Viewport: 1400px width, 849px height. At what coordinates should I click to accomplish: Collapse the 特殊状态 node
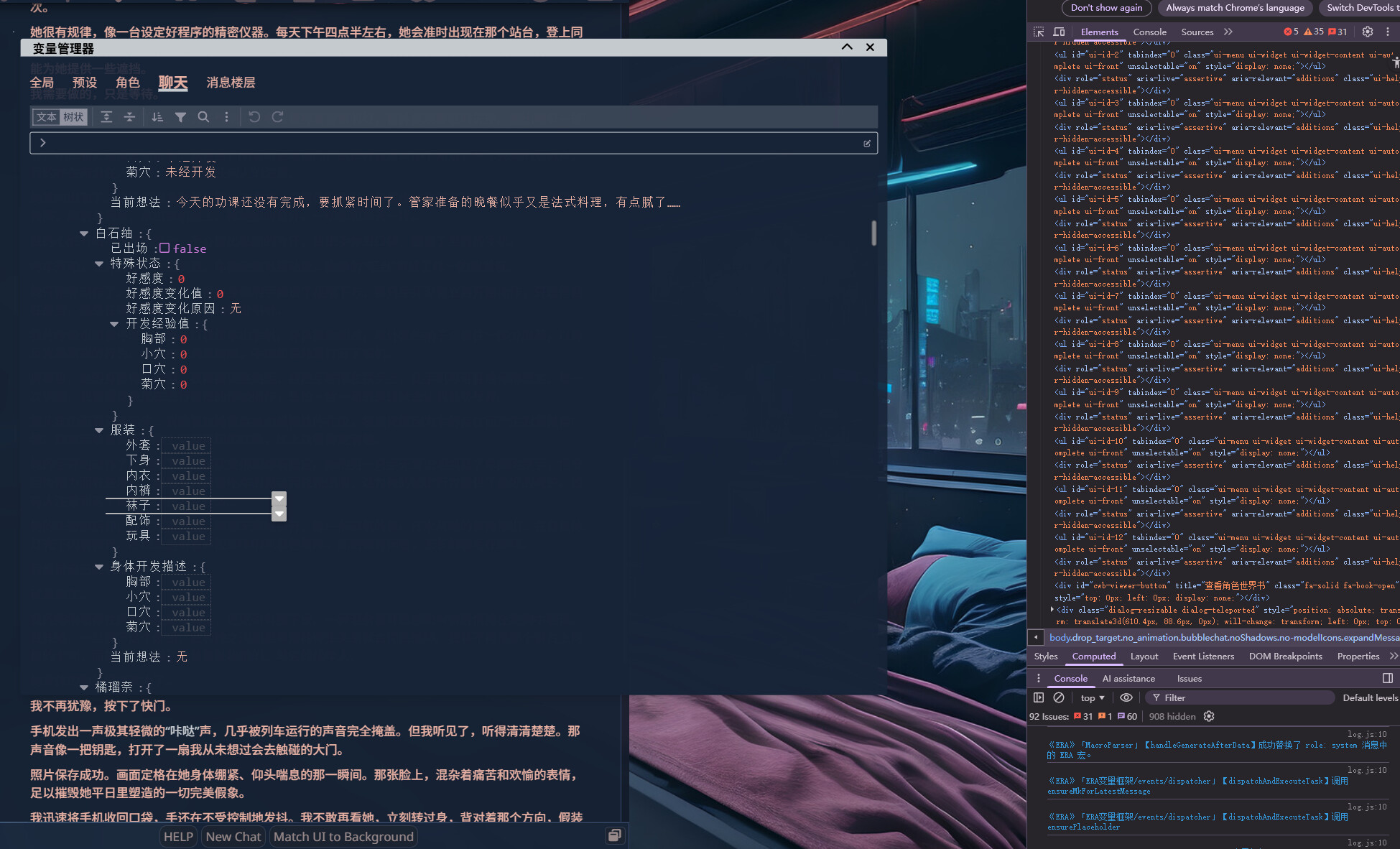[x=99, y=264]
